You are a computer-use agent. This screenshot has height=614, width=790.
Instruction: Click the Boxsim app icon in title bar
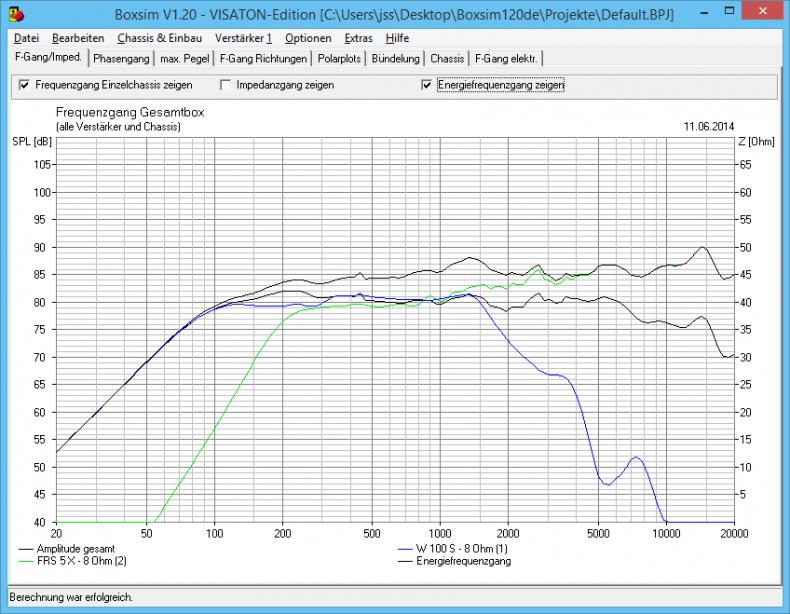(14, 14)
